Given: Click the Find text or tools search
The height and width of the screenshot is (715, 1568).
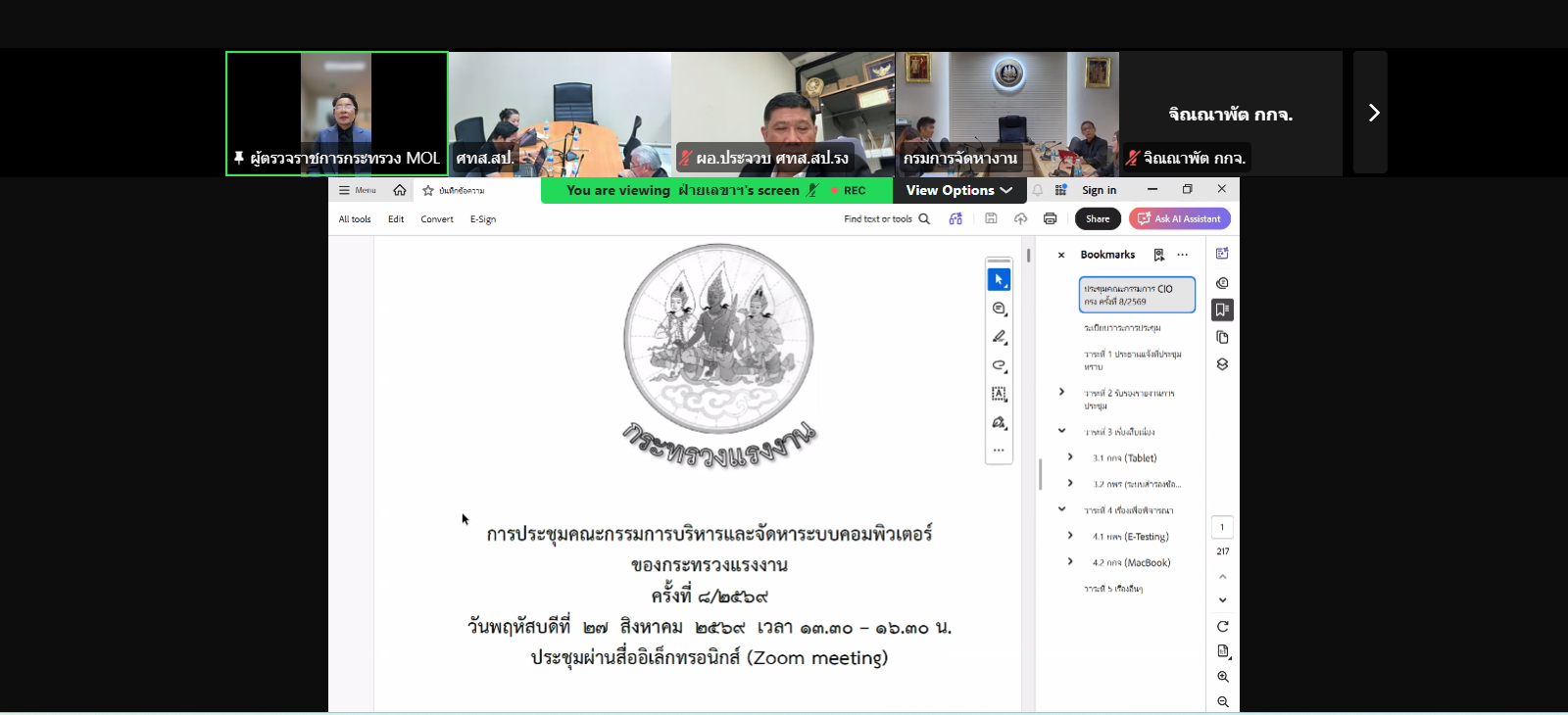Looking at the screenshot, I should (x=887, y=219).
